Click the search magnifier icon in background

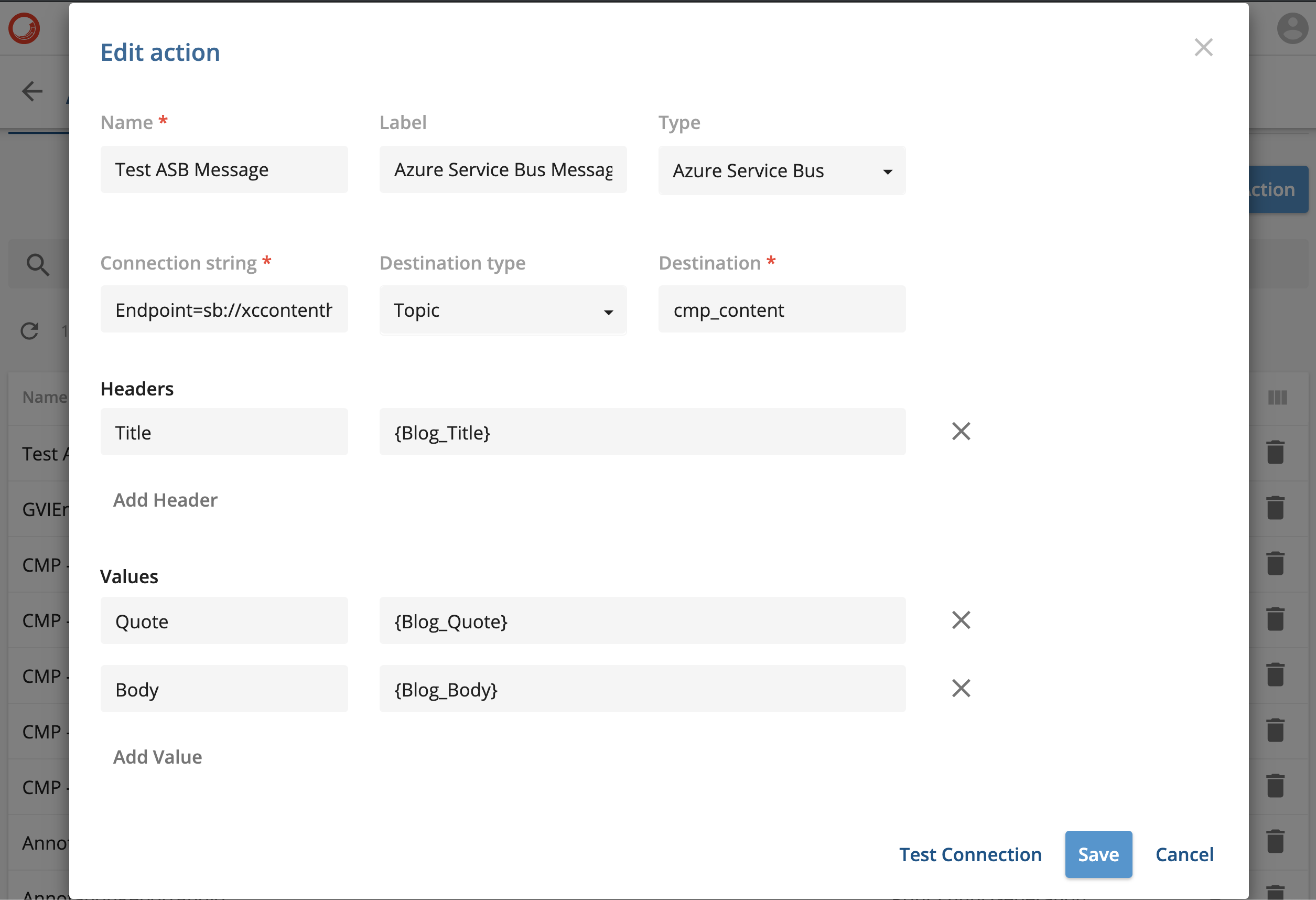point(38,264)
